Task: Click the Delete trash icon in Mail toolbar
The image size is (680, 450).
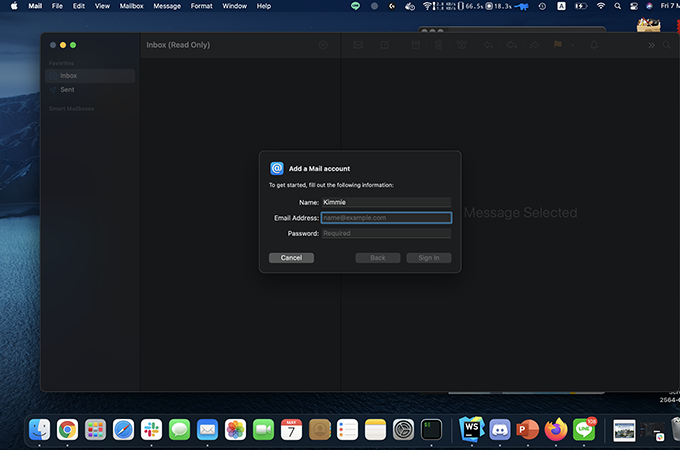Action: coord(438,45)
